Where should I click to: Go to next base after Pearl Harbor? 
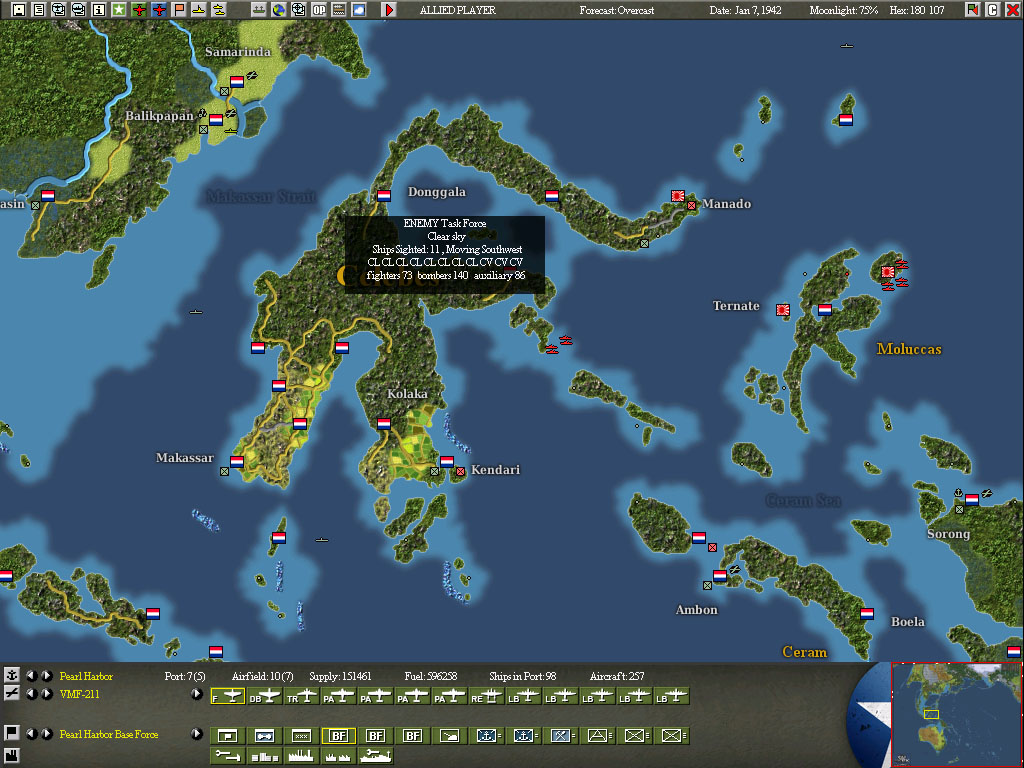46,675
